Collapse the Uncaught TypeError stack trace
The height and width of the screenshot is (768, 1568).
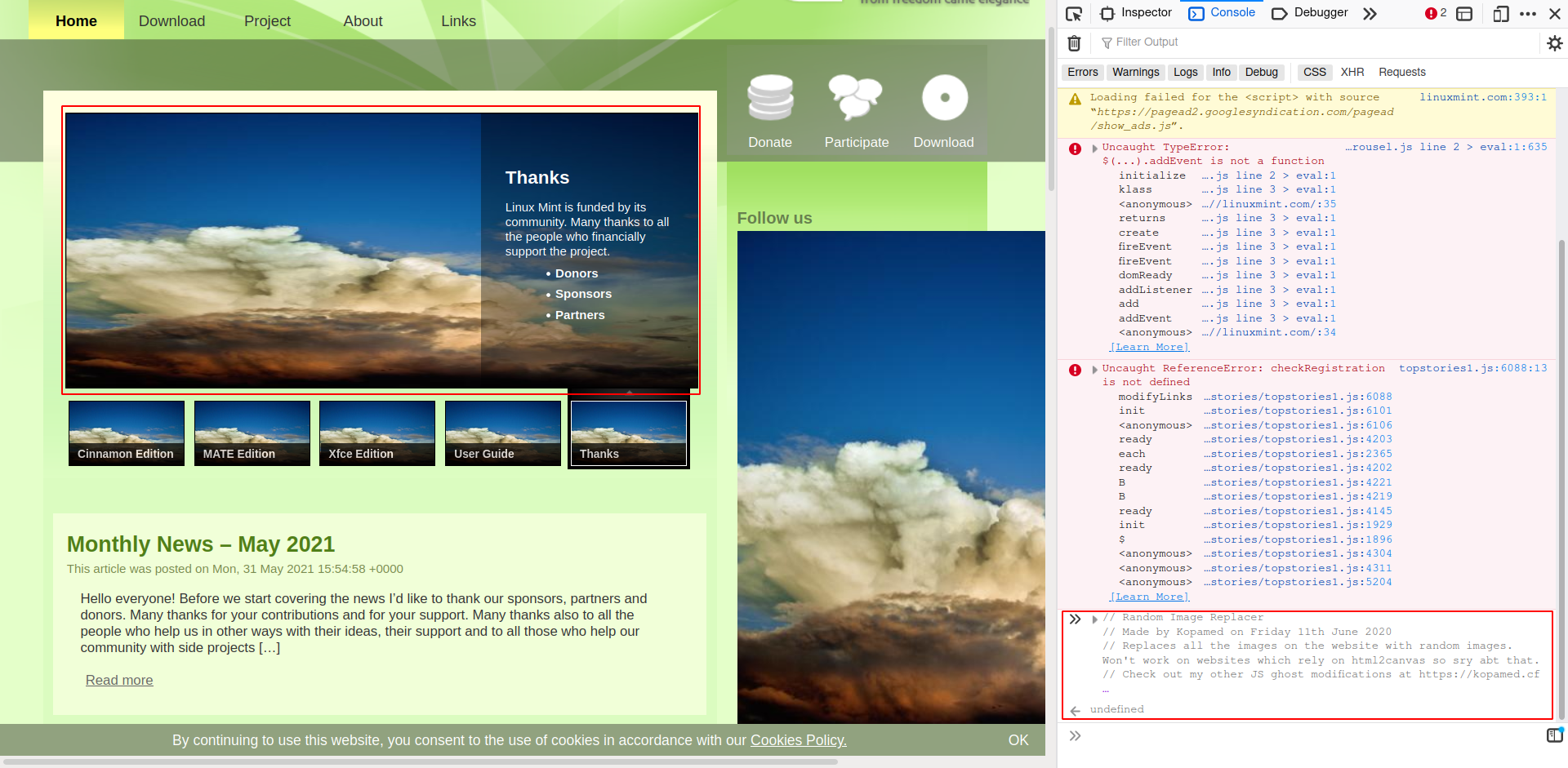pos(1094,148)
